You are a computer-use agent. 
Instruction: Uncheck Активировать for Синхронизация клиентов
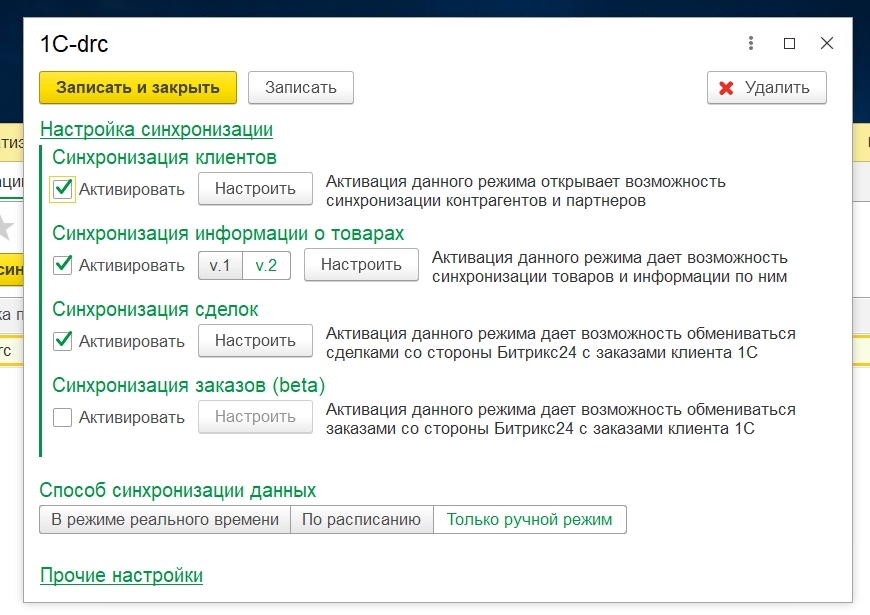click(x=63, y=189)
